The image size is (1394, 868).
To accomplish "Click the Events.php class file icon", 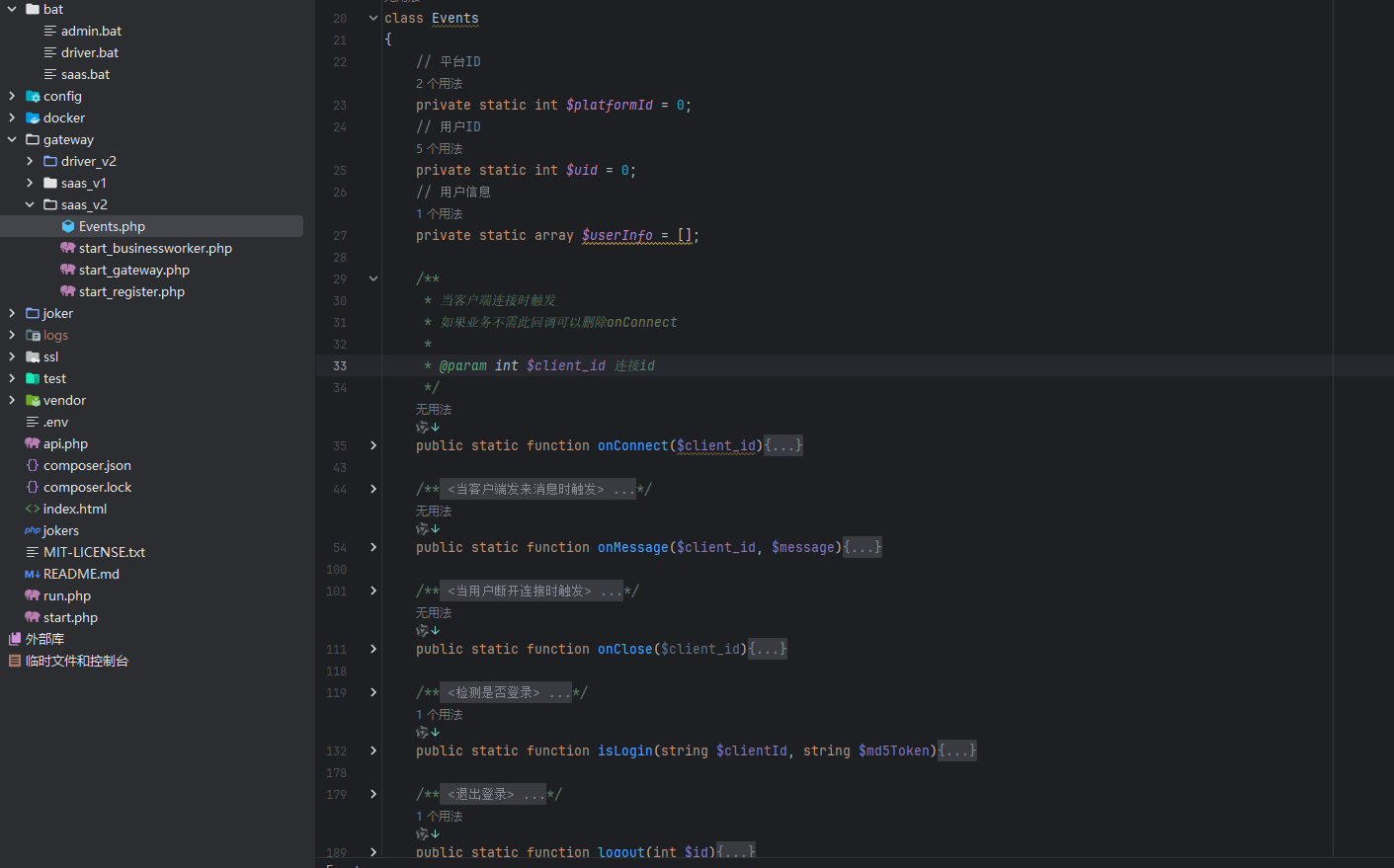I will [x=68, y=226].
